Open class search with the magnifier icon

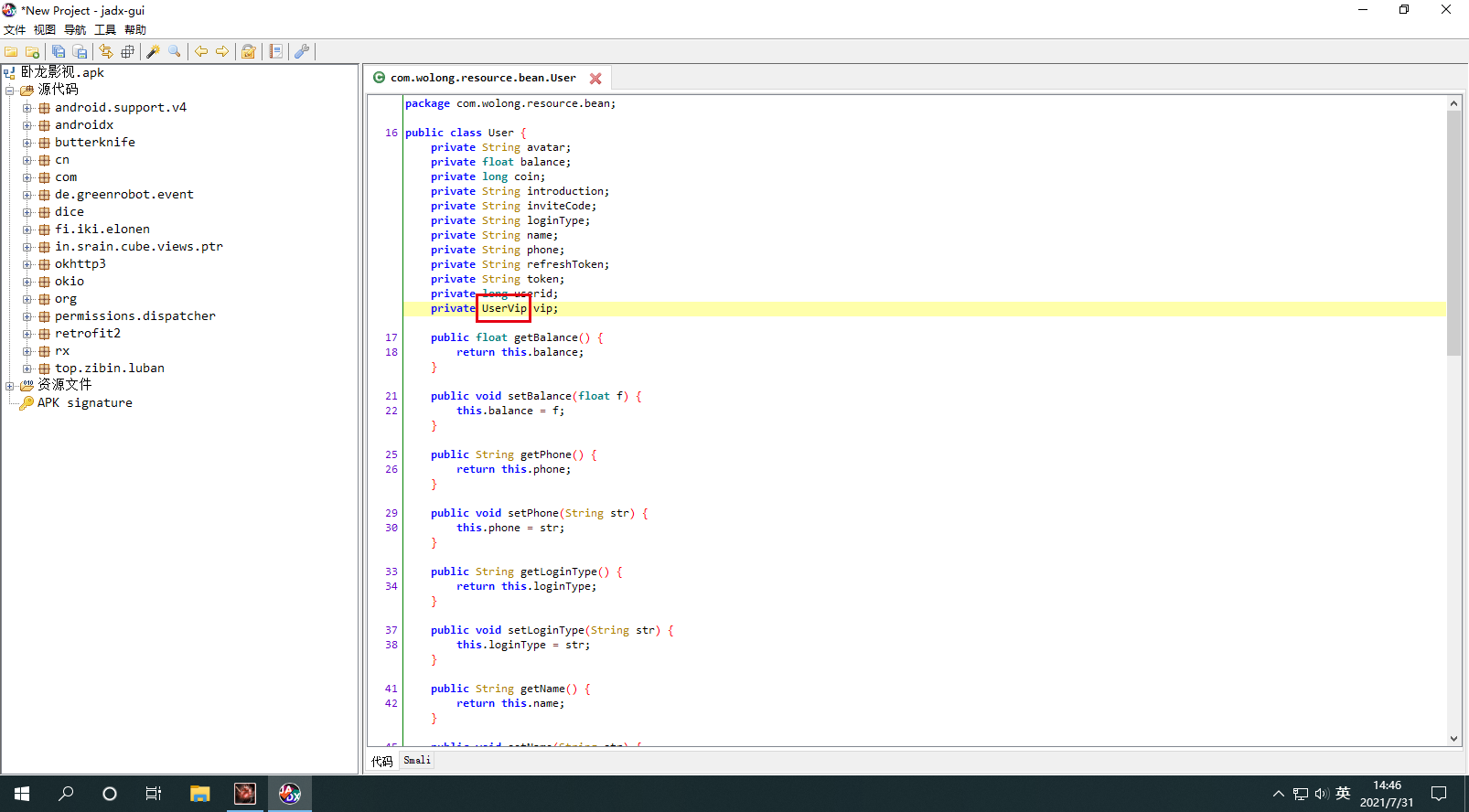174,52
